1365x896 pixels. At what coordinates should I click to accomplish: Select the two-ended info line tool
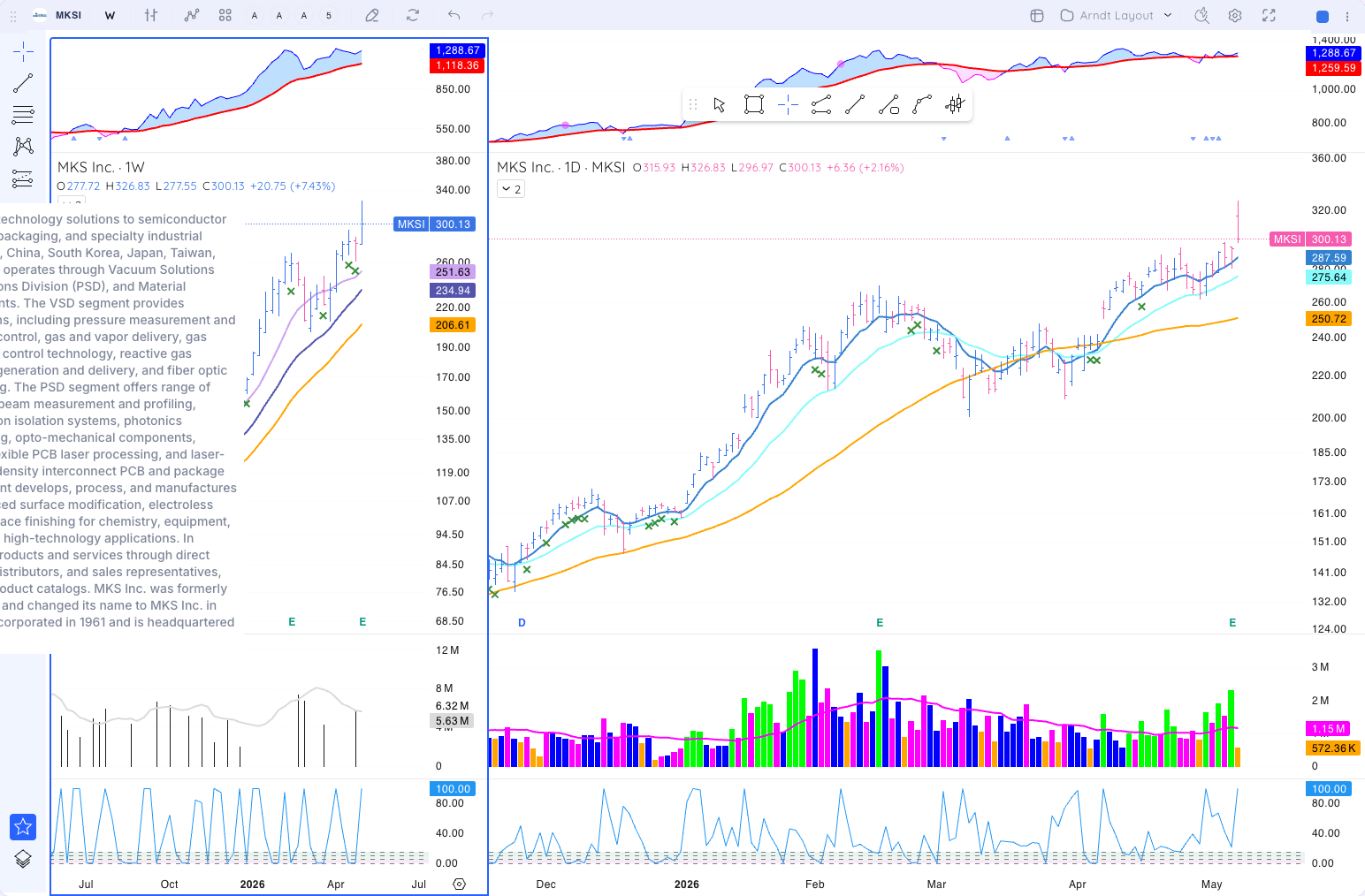(821, 105)
